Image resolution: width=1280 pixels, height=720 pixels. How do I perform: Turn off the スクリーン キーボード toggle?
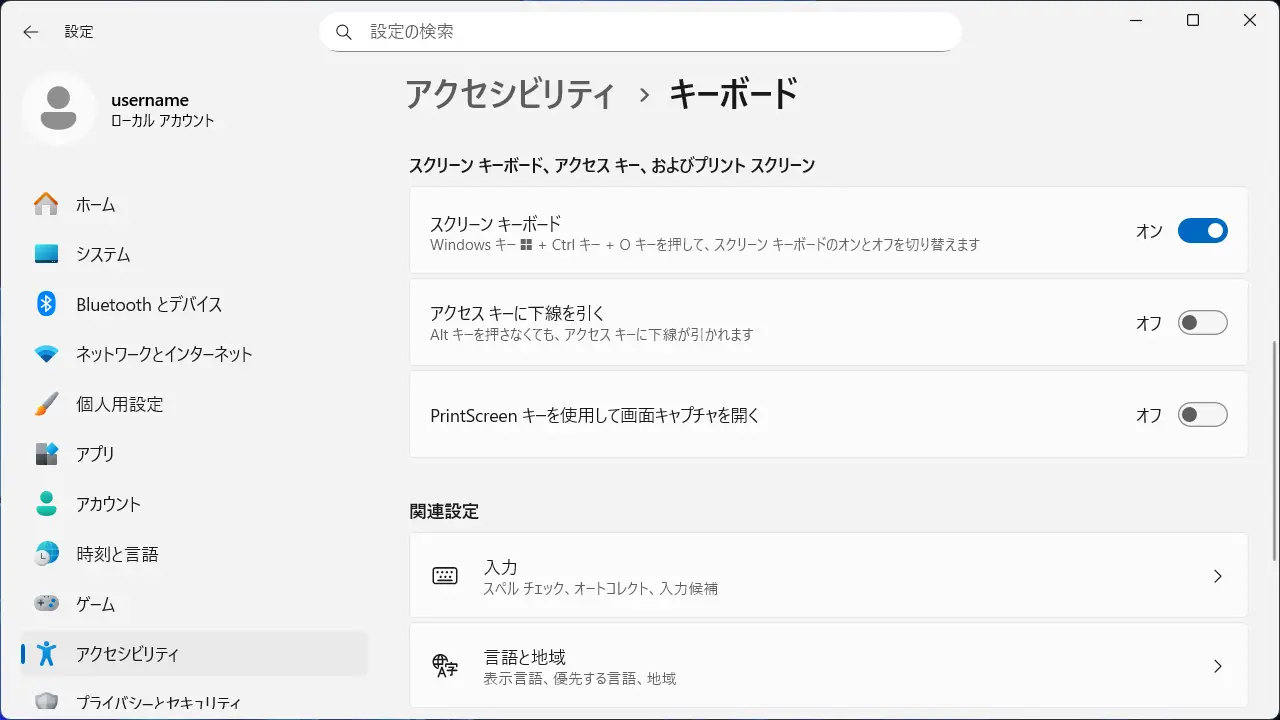pyautogui.click(x=1202, y=231)
